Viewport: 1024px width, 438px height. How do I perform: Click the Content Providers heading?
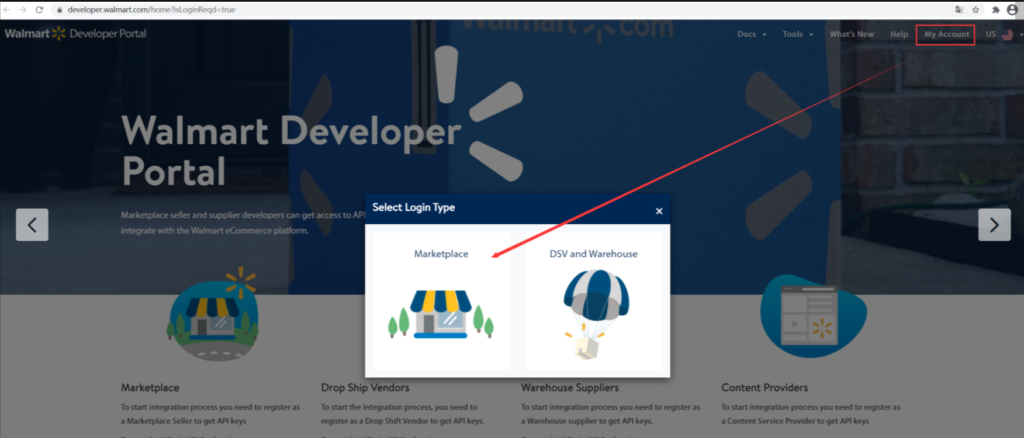[x=764, y=388]
